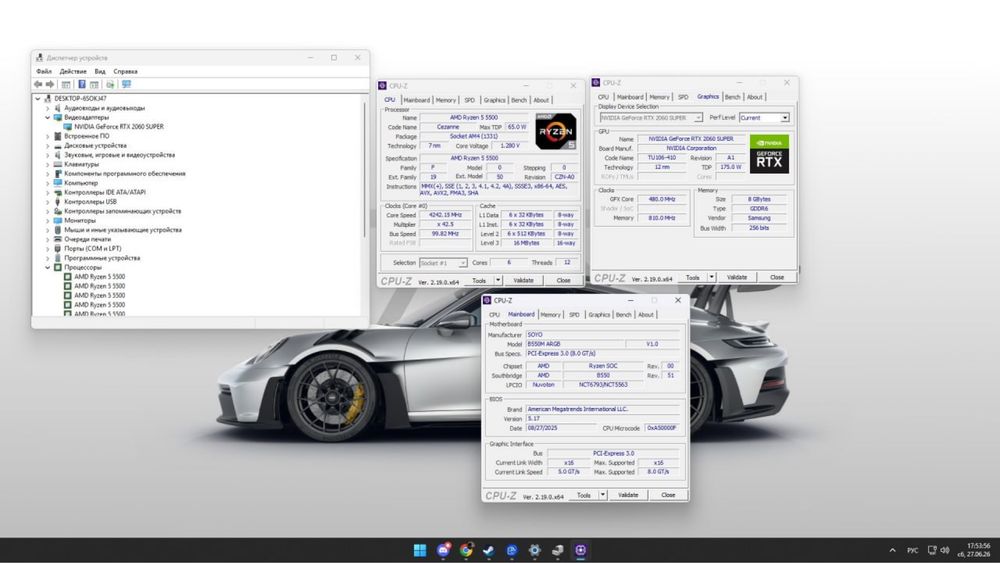Open the Действие menu

coord(73,71)
